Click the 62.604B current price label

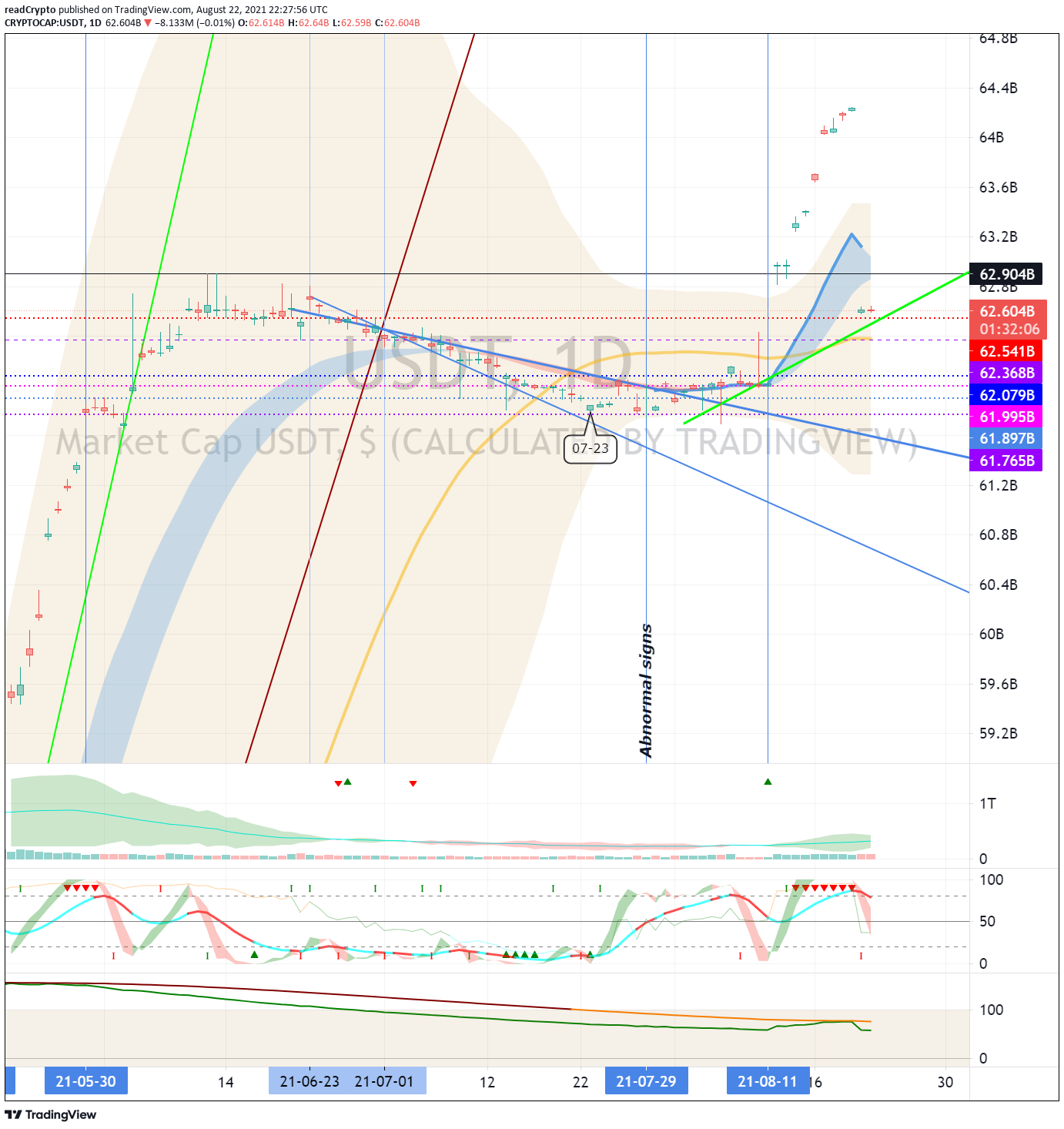1008,311
